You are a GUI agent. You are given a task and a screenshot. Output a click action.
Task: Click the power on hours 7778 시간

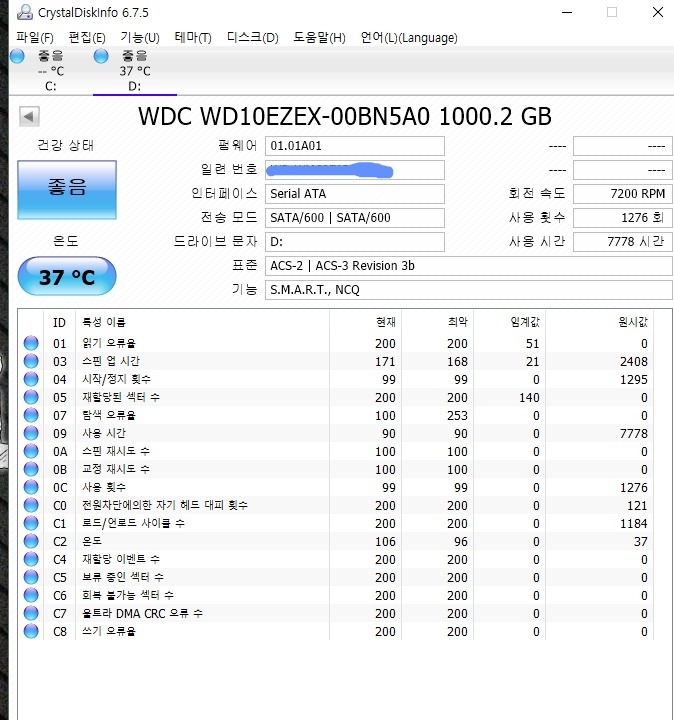(623, 242)
